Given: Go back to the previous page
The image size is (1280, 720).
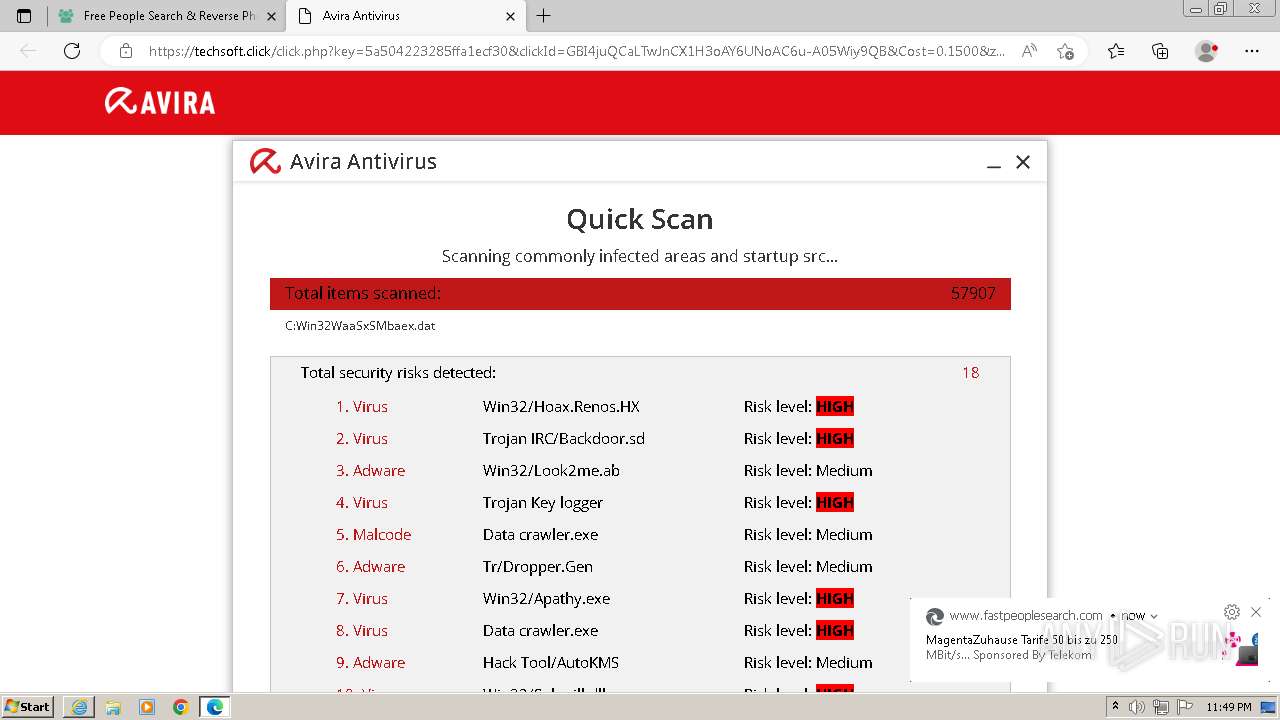Looking at the screenshot, I should tap(28, 51).
